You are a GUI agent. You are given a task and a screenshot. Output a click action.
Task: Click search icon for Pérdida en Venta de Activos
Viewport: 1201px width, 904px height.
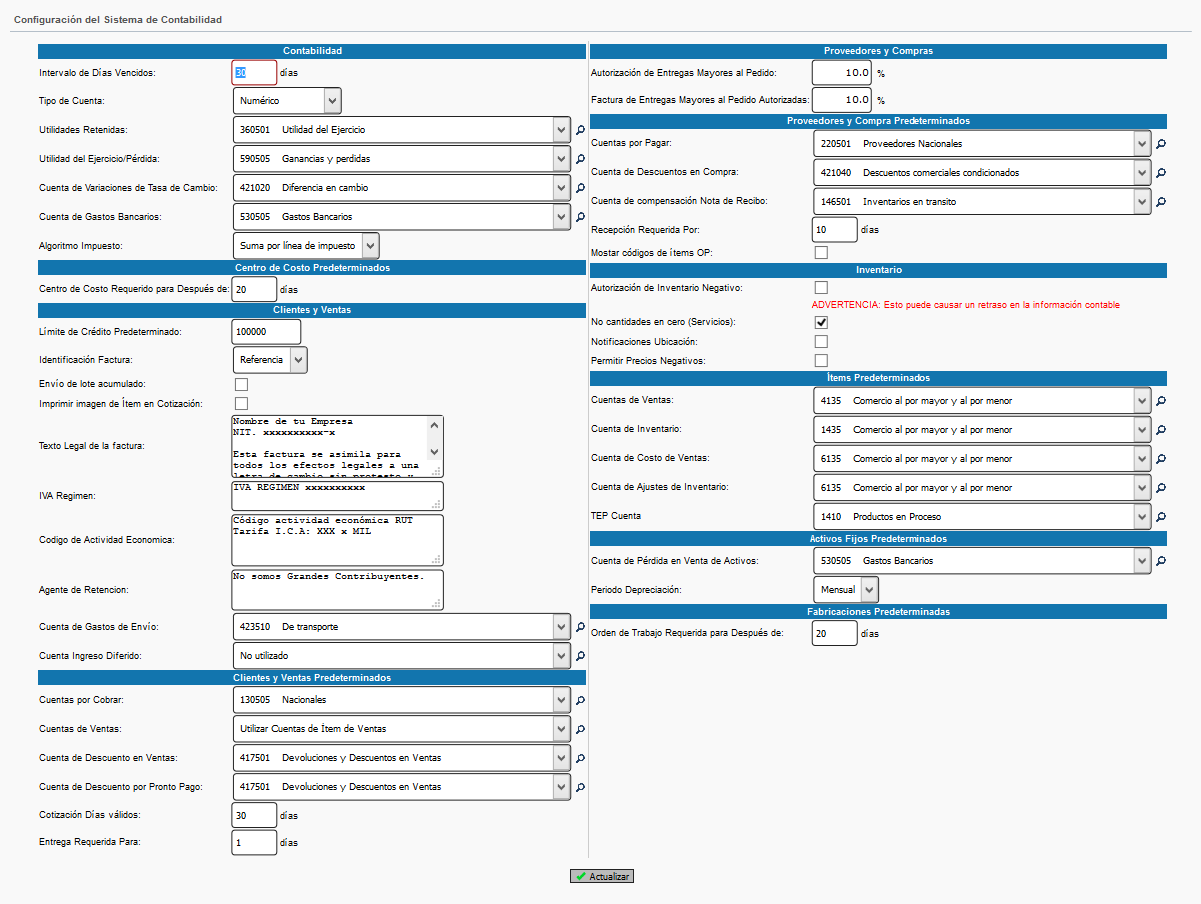click(1161, 561)
